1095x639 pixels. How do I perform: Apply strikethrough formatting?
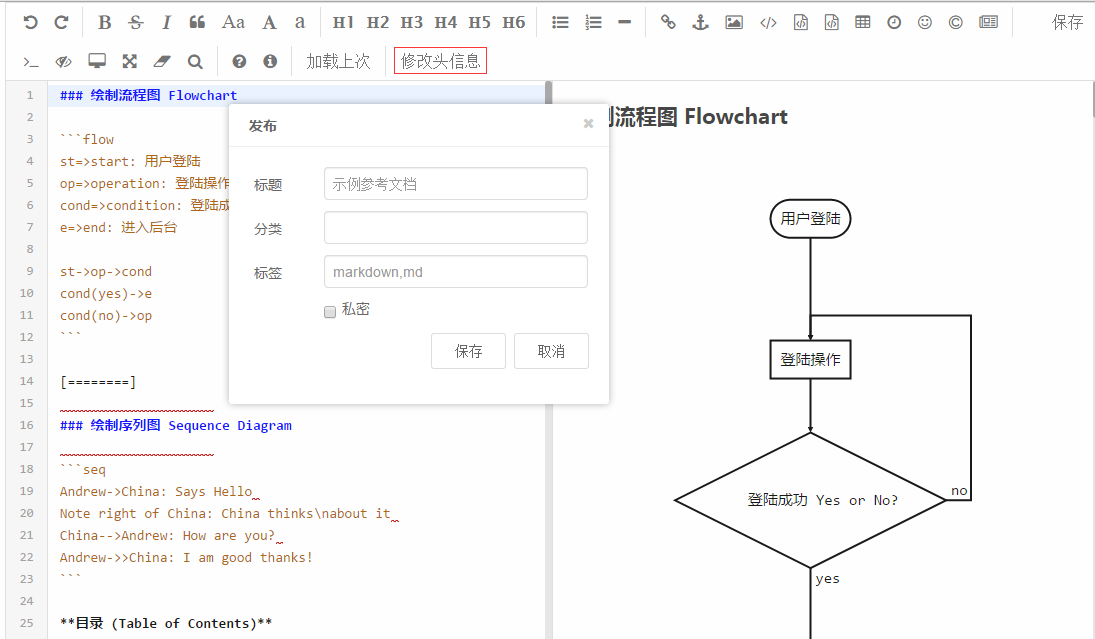(x=135, y=22)
